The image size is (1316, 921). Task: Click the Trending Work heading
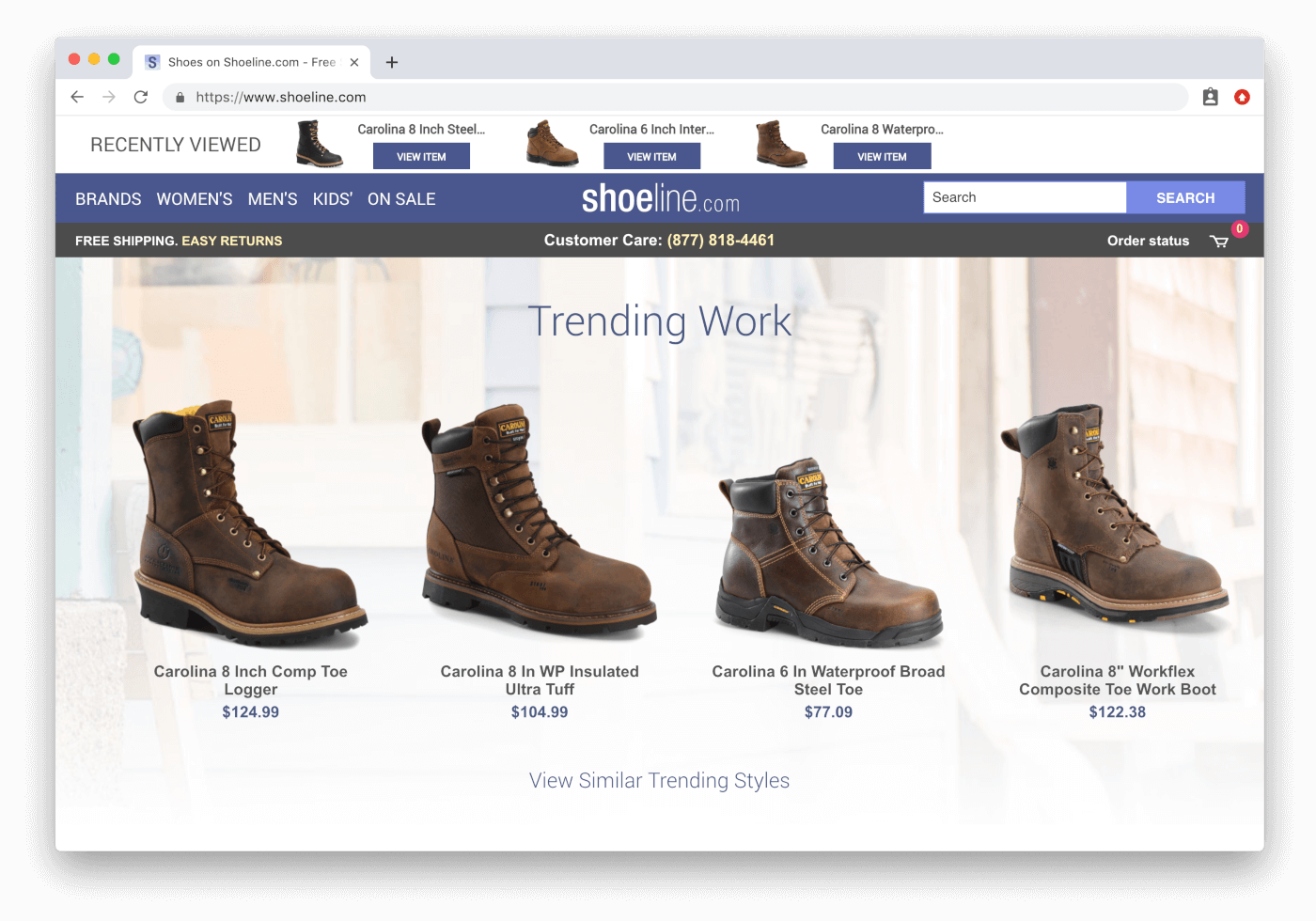(x=660, y=321)
